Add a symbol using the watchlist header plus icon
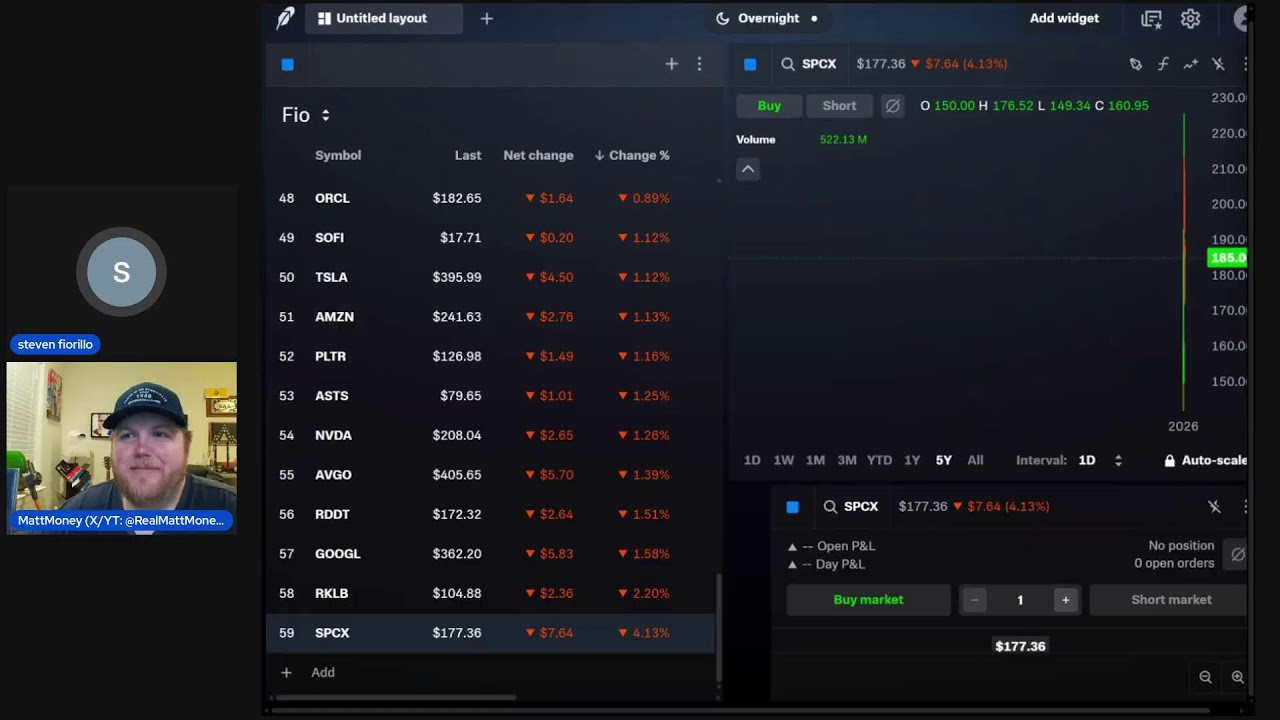The image size is (1280, 720). coord(672,64)
